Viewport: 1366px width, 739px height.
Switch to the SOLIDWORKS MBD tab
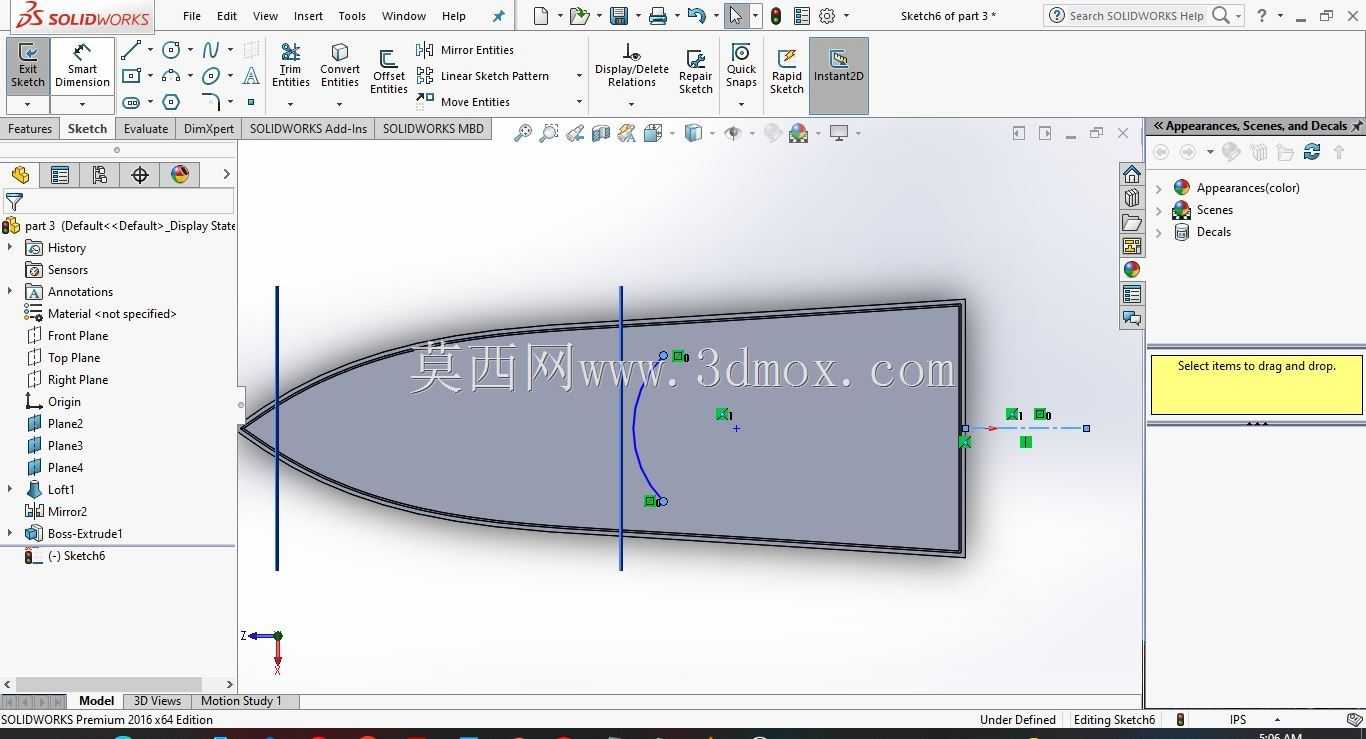(433, 129)
